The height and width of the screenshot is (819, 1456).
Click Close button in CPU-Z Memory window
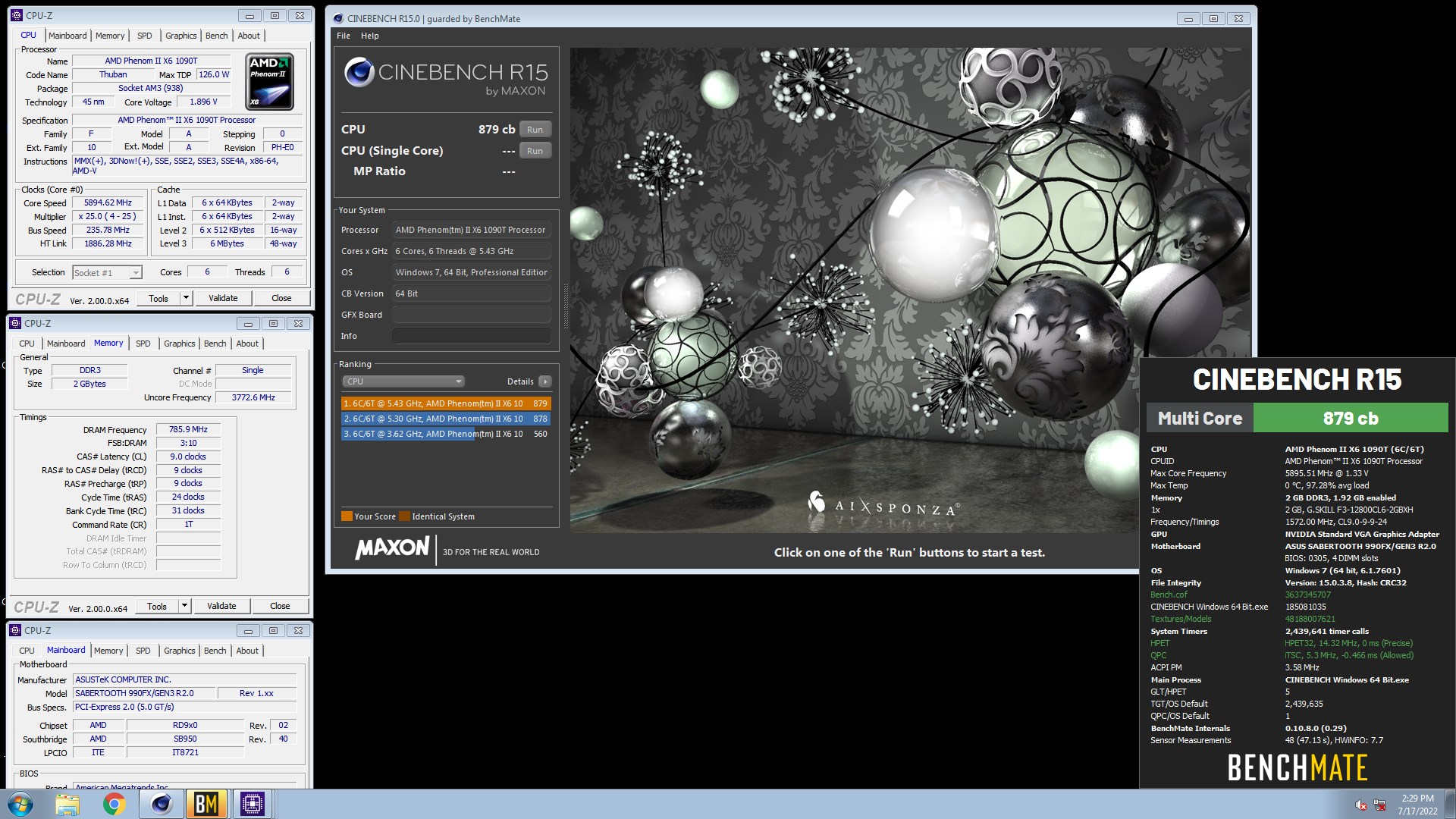(x=280, y=606)
